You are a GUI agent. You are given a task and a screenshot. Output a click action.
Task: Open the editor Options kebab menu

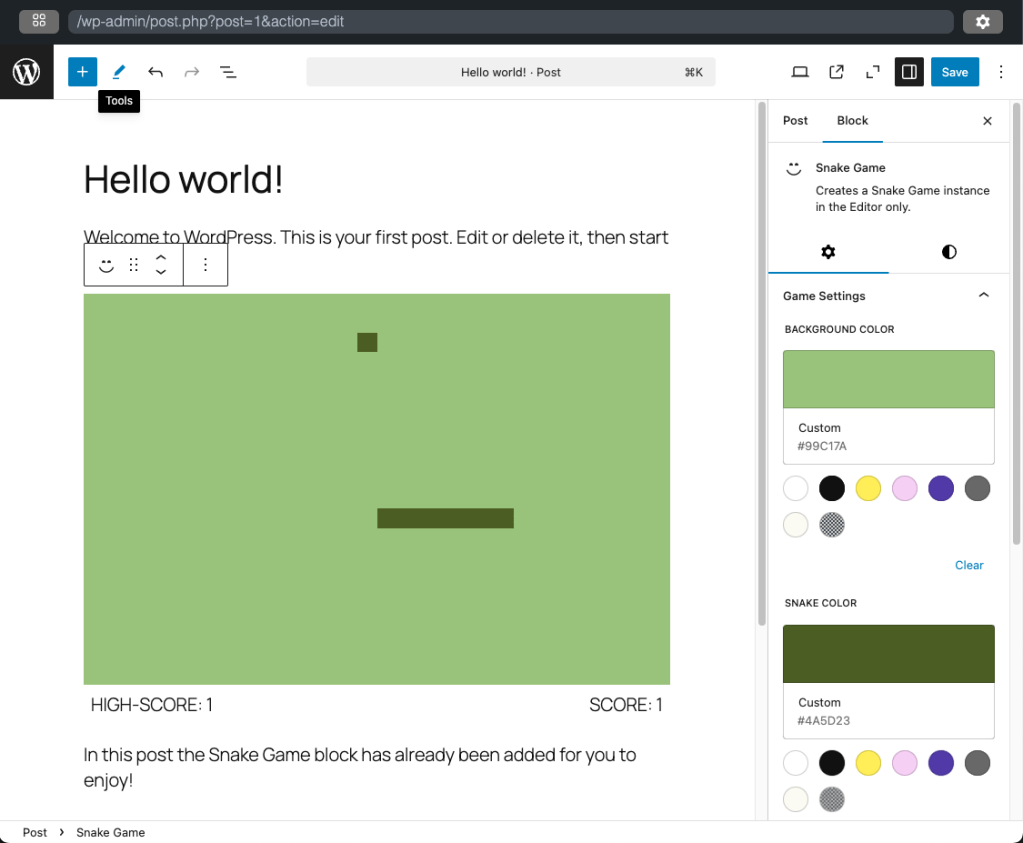coord(1000,72)
